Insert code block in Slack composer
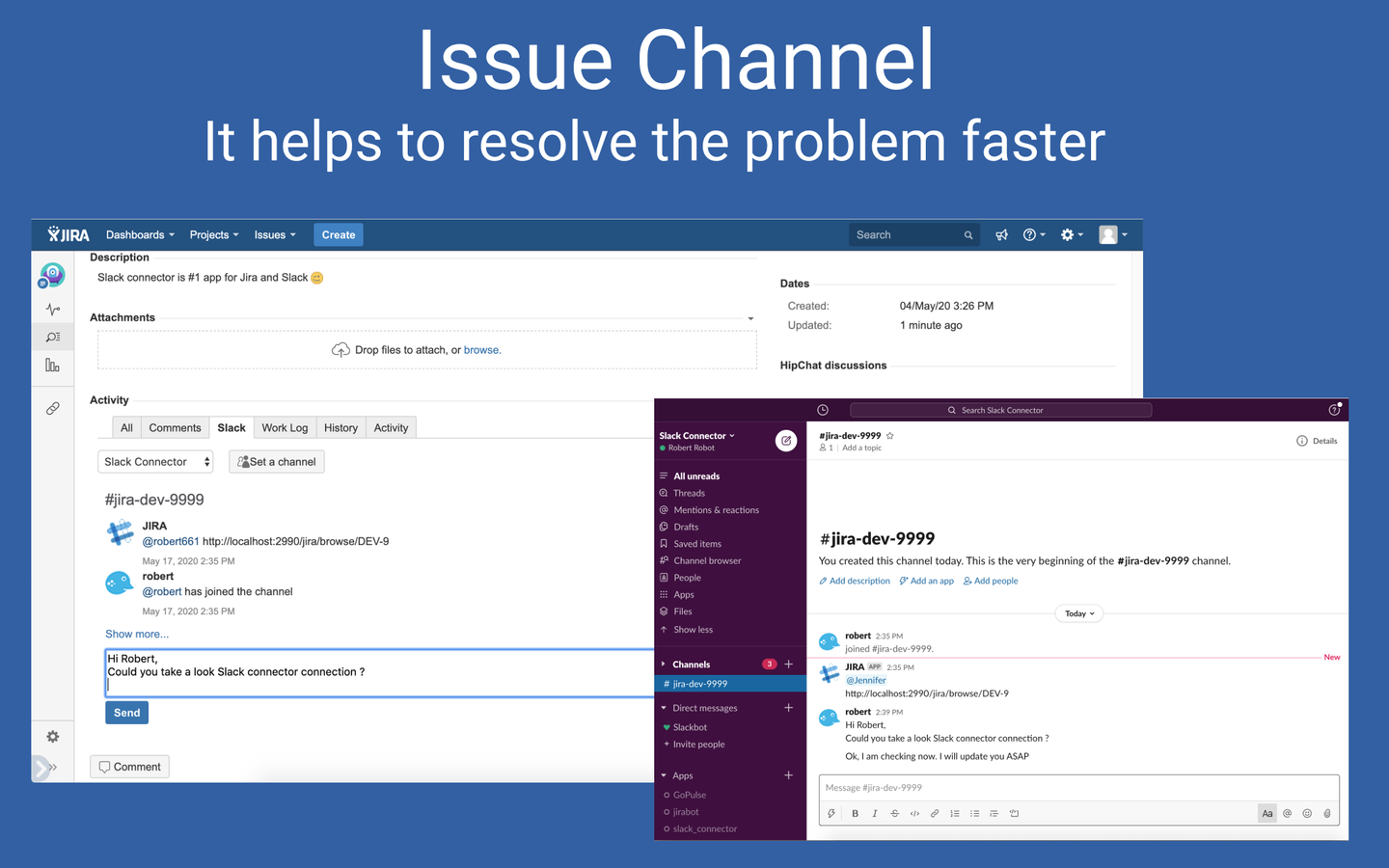 (x=1014, y=813)
